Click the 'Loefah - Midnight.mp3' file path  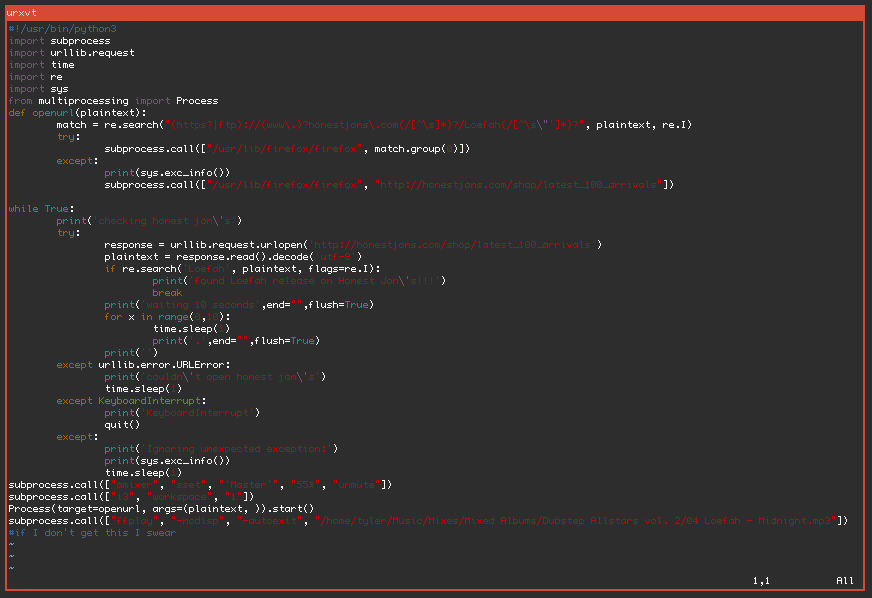pyautogui.click(x=576, y=521)
